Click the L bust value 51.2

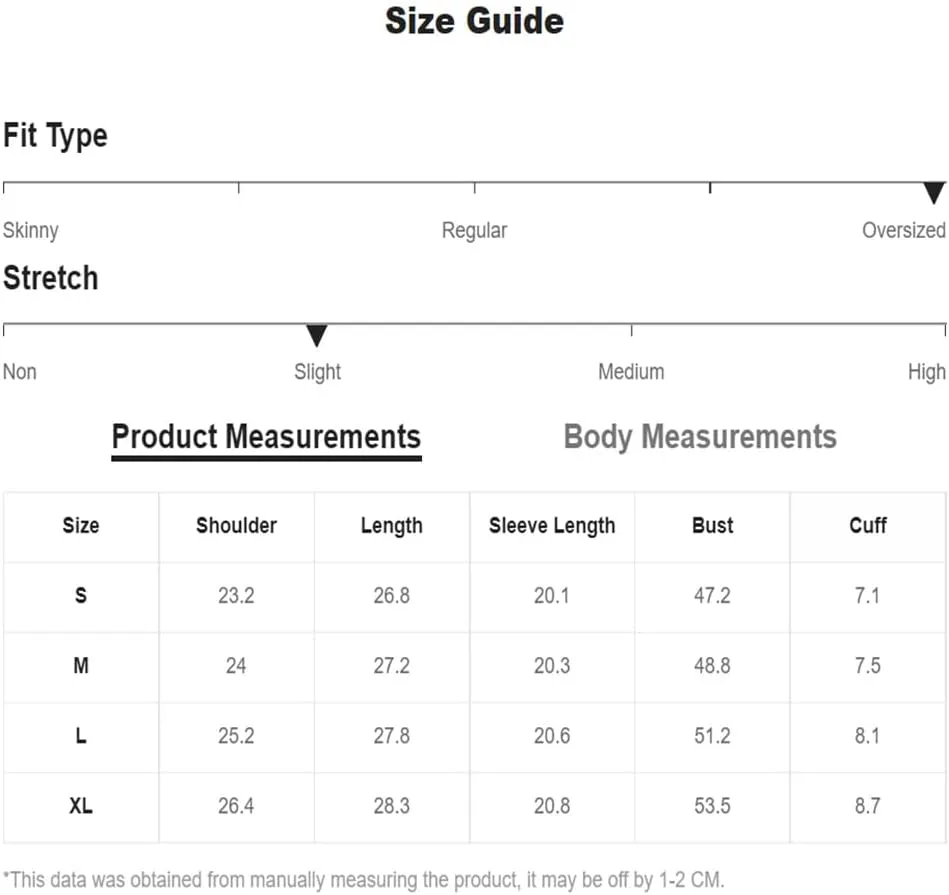click(712, 736)
